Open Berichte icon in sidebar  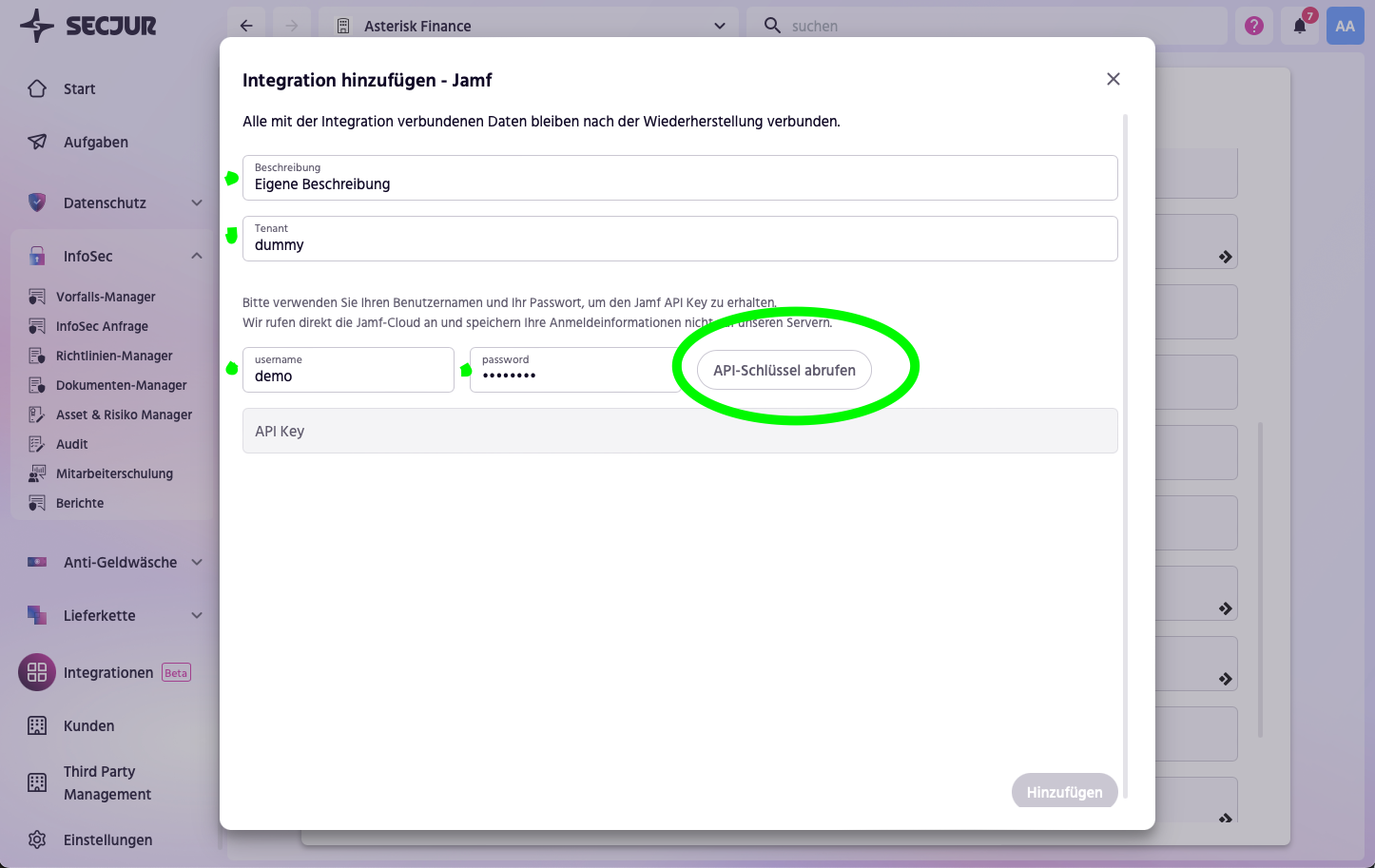click(x=37, y=503)
